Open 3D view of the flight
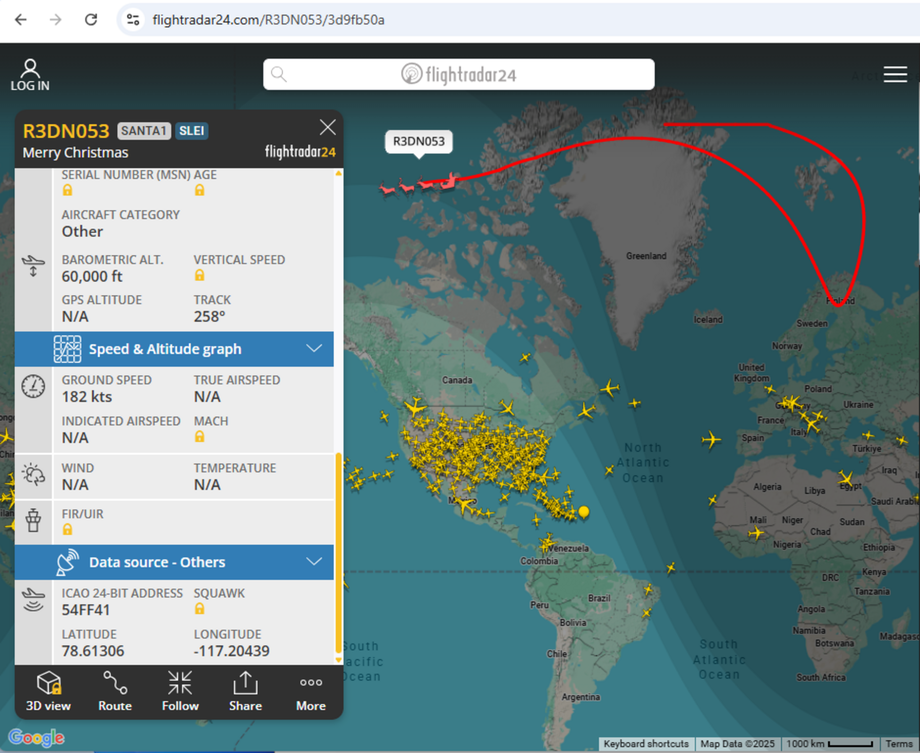The image size is (920, 753). point(48,691)
